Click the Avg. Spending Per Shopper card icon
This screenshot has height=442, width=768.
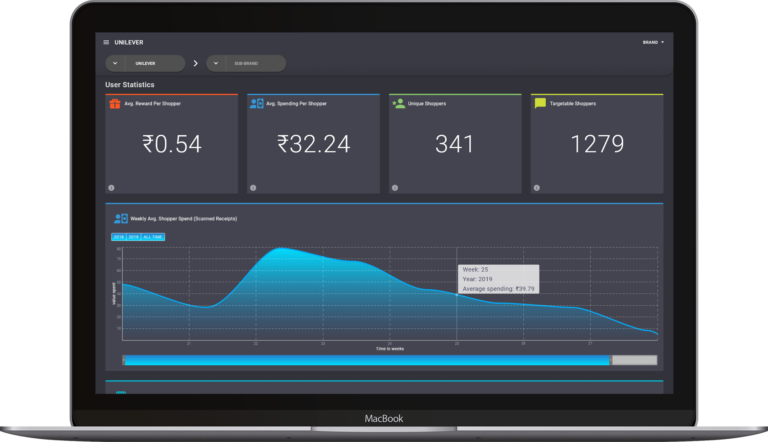257,103
